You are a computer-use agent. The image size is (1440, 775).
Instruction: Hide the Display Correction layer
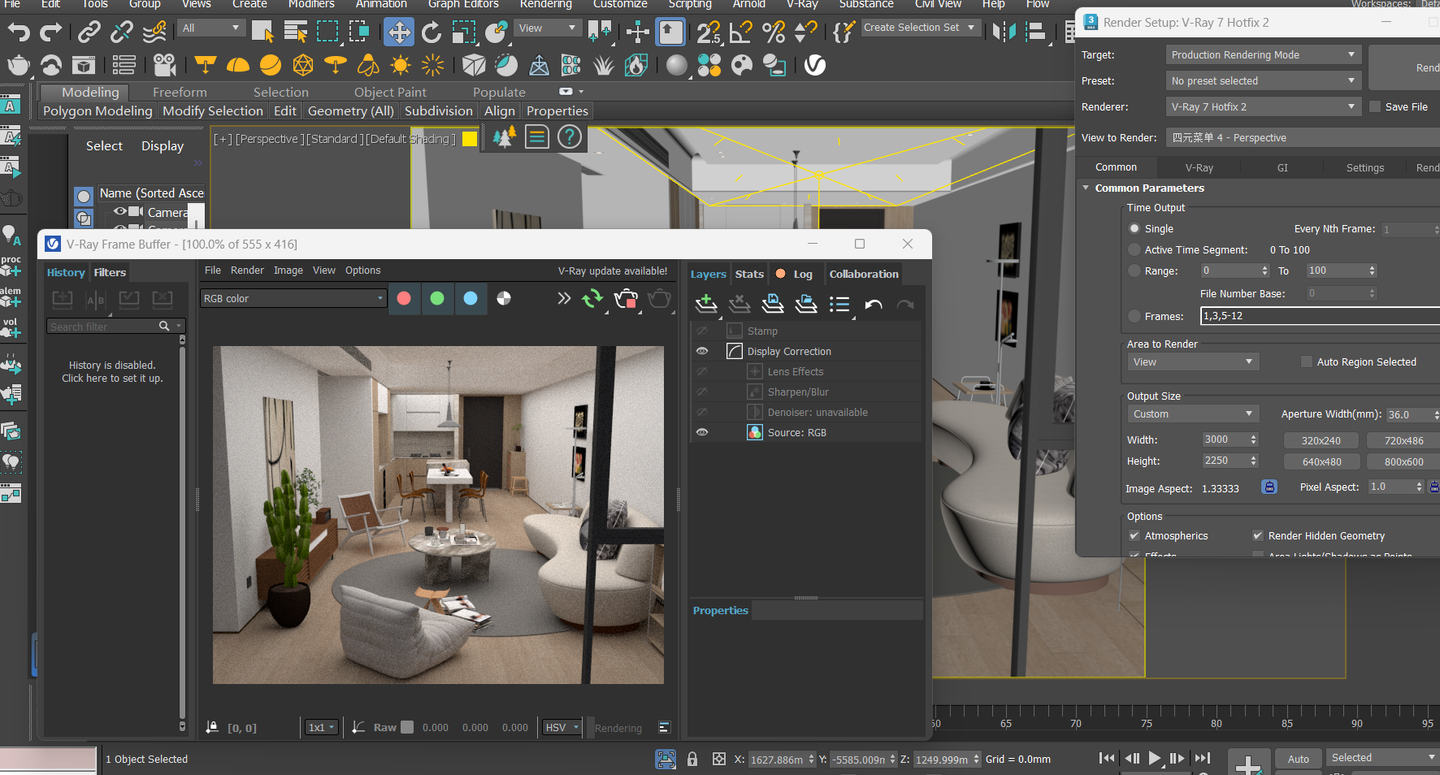tap(702, 351)
